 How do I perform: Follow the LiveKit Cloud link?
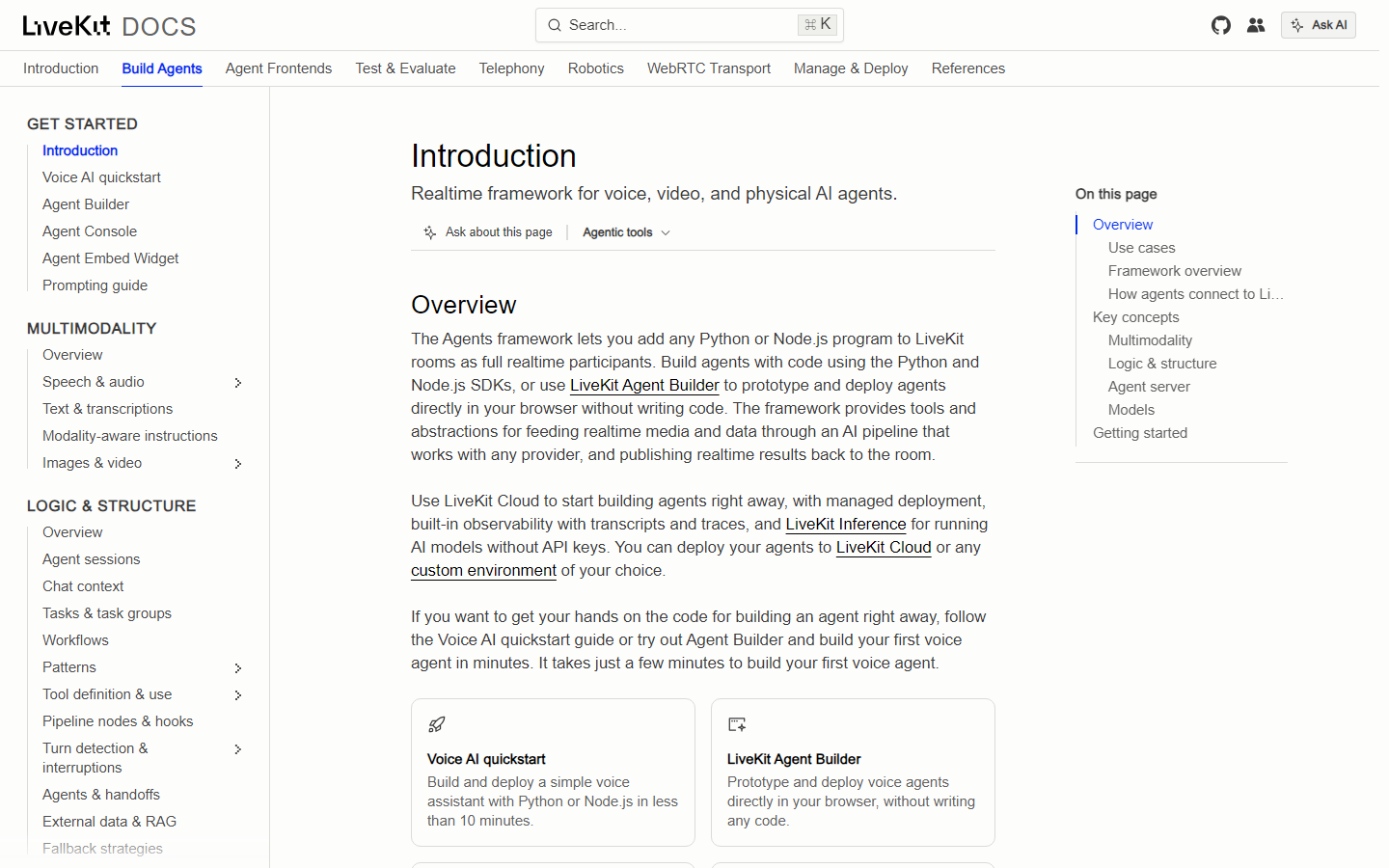coord(884,547)
